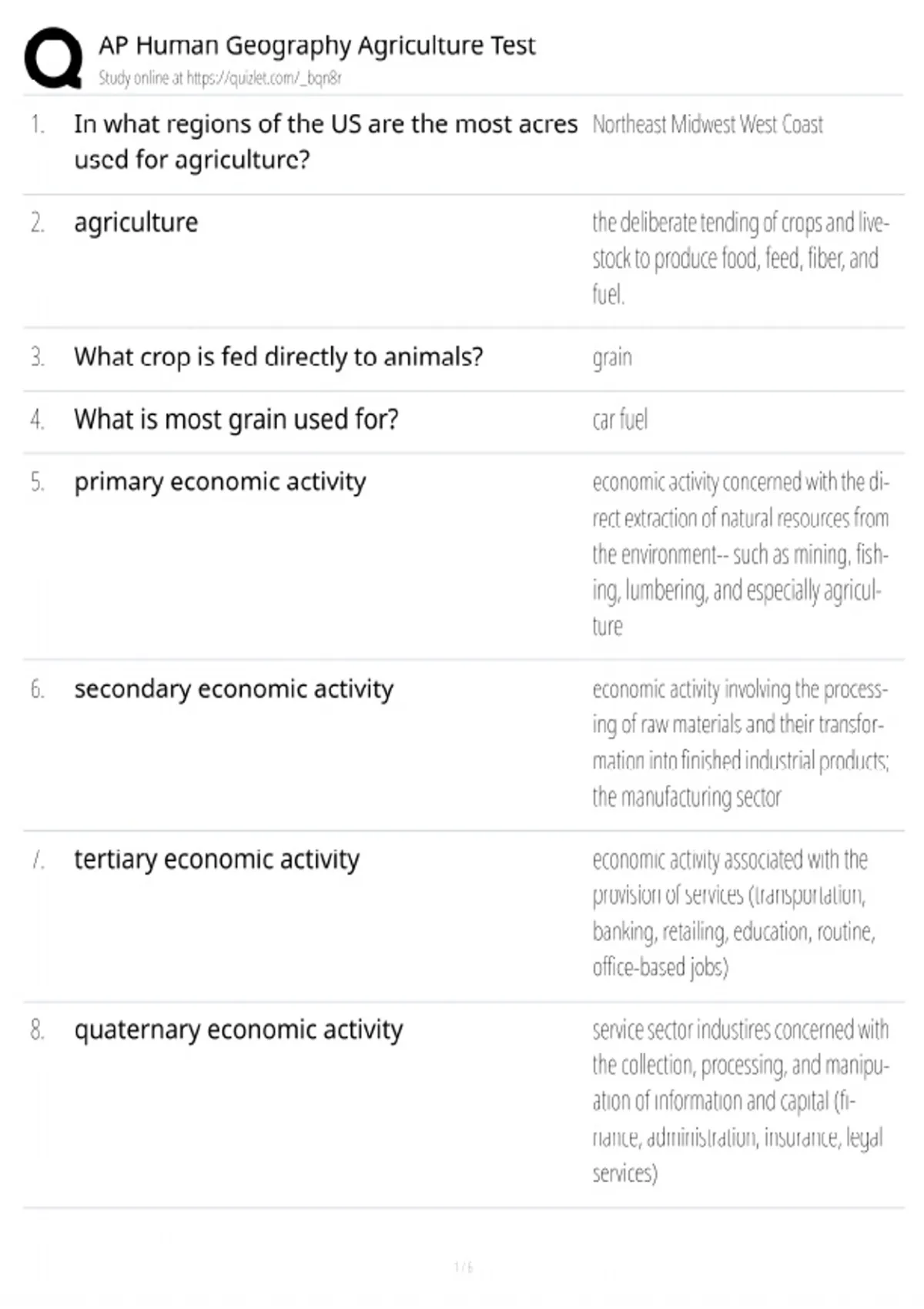Select the answer 'car fuel'
924x1309 pixels.
pyautogui.click(x=620, y=420)
